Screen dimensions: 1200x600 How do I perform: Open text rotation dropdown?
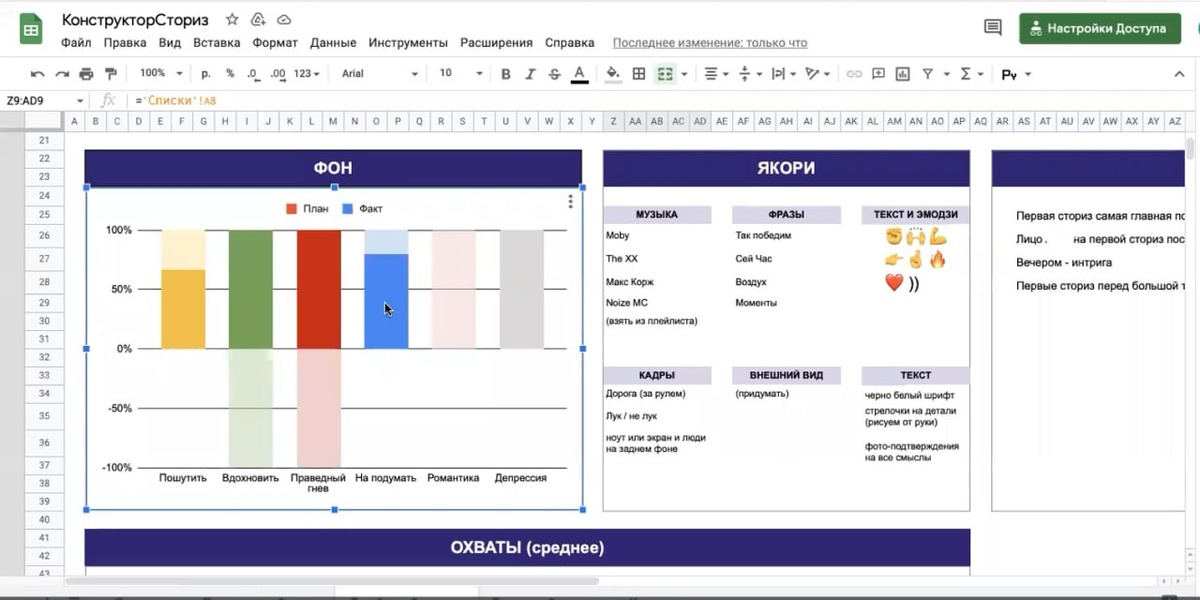818,74
